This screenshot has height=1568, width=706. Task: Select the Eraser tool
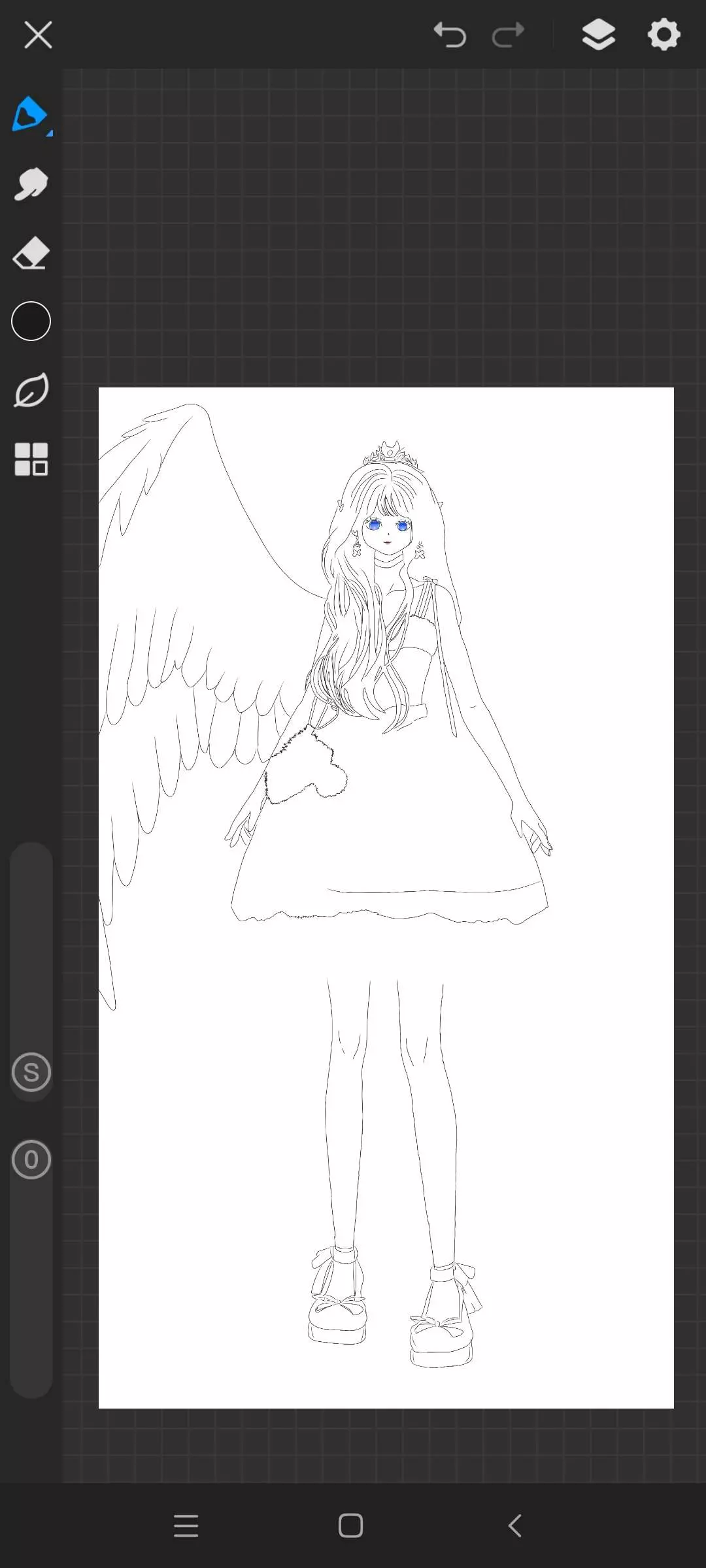click(31, 253)
